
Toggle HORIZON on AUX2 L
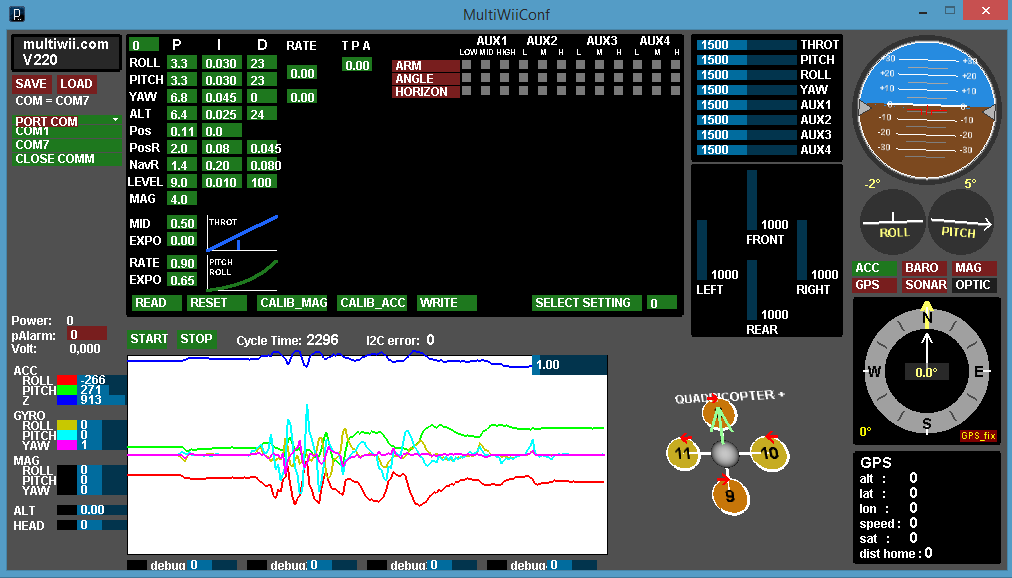tap(523, 90)
